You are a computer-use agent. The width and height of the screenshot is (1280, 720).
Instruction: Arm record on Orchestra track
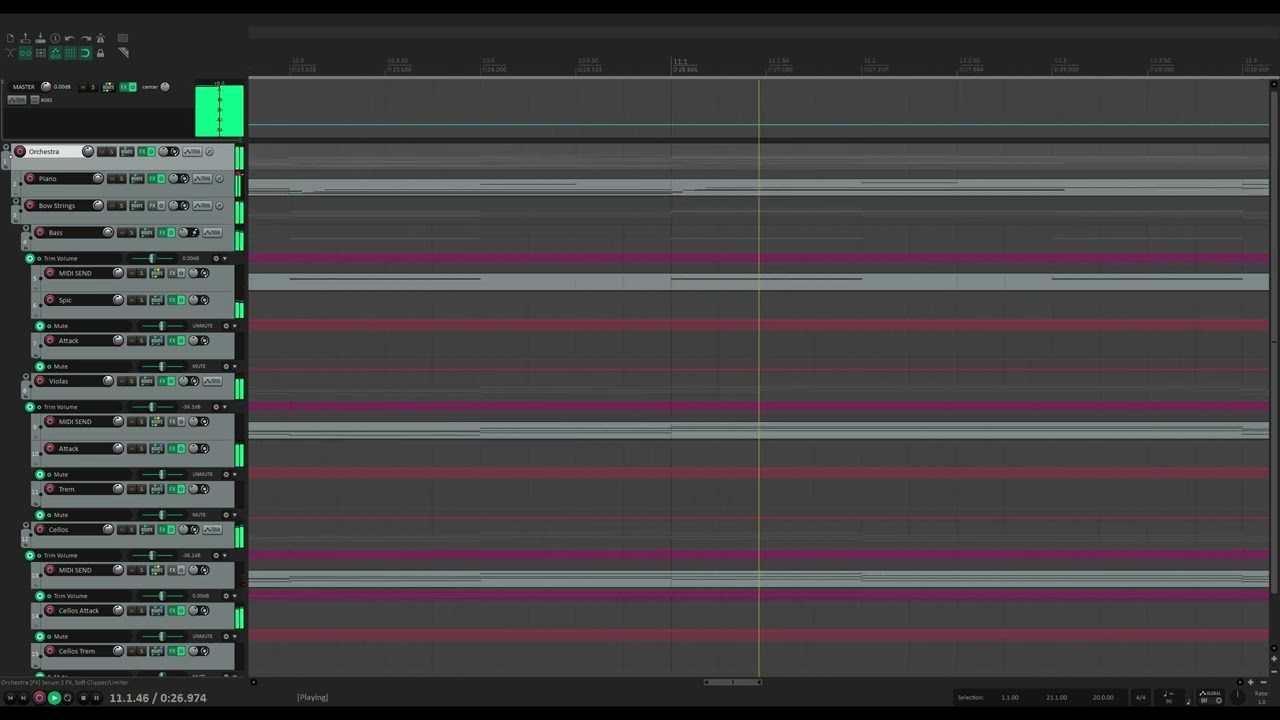20,151
